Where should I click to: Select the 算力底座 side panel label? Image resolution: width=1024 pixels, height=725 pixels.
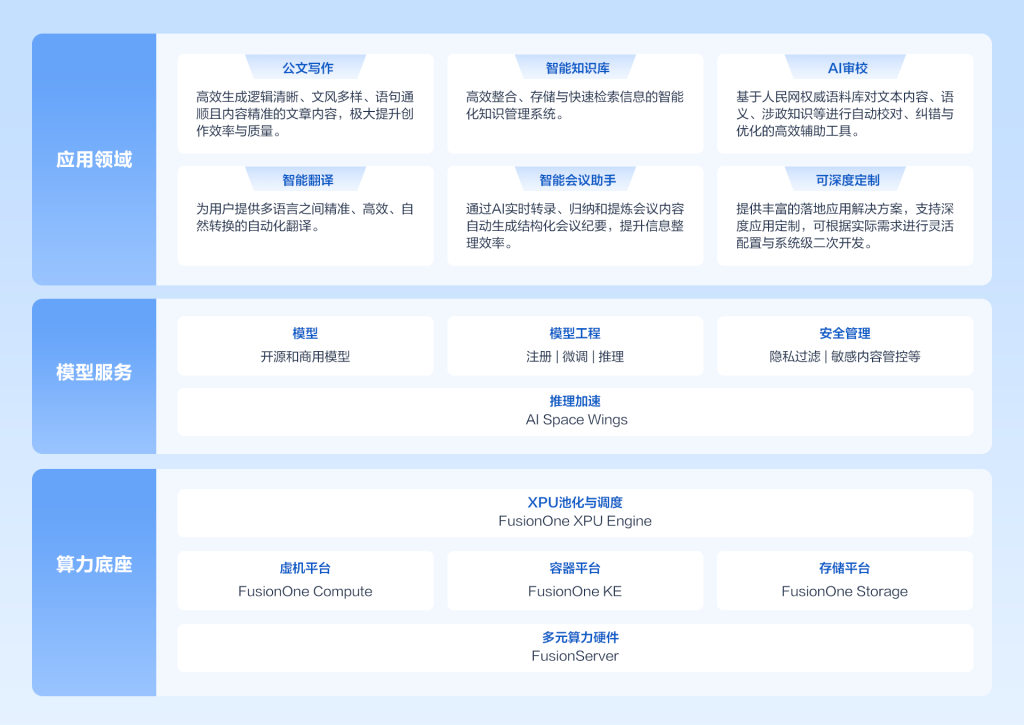click(94, 564)
